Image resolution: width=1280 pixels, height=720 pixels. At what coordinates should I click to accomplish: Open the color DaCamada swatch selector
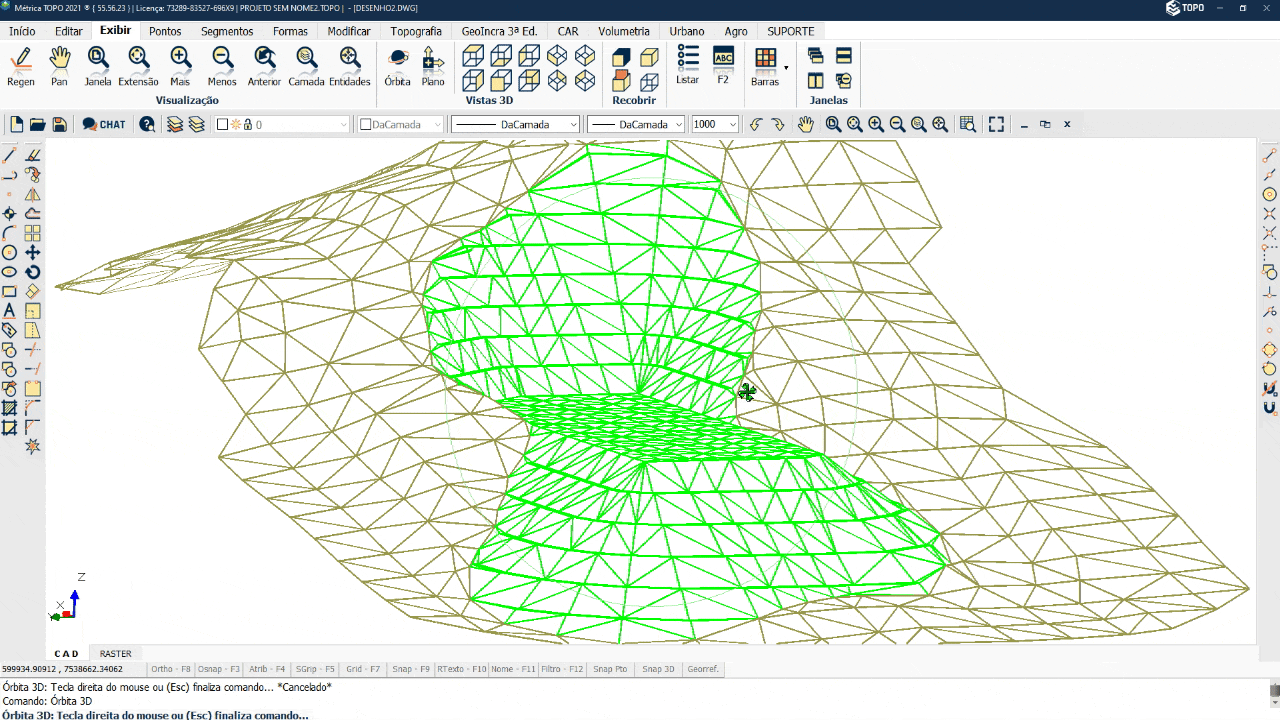pyautogui.click(x=400, y=124)
